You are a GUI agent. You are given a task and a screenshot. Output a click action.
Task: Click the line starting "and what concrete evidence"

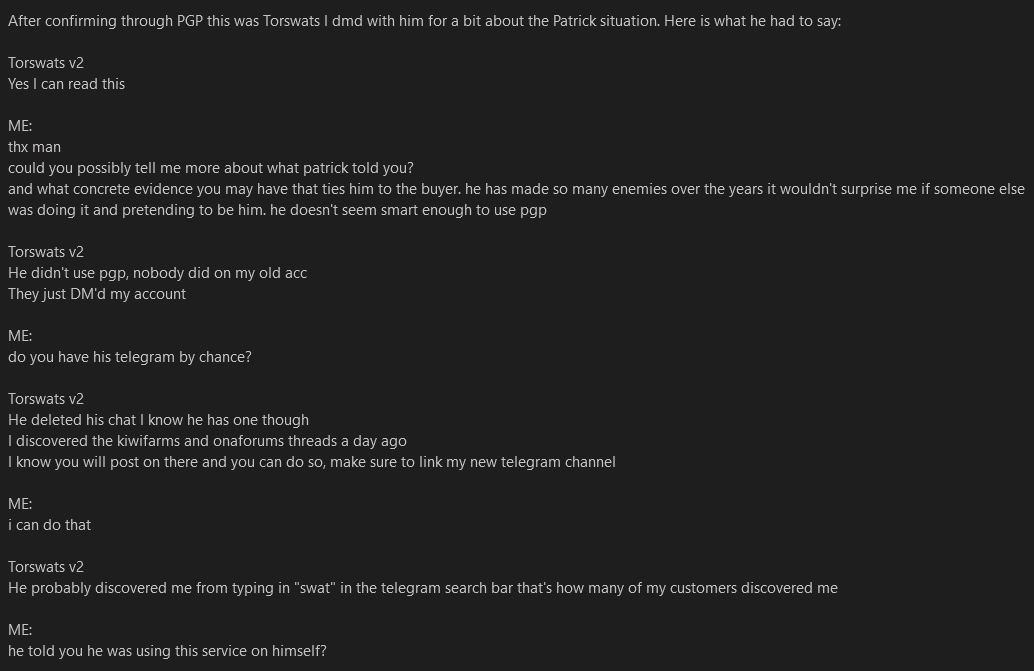coord(516,189)
